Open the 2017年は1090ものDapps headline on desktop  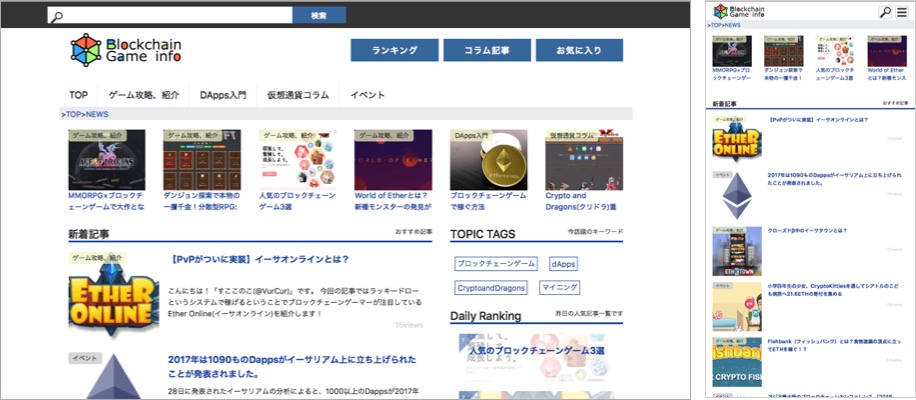click(292, 366)
